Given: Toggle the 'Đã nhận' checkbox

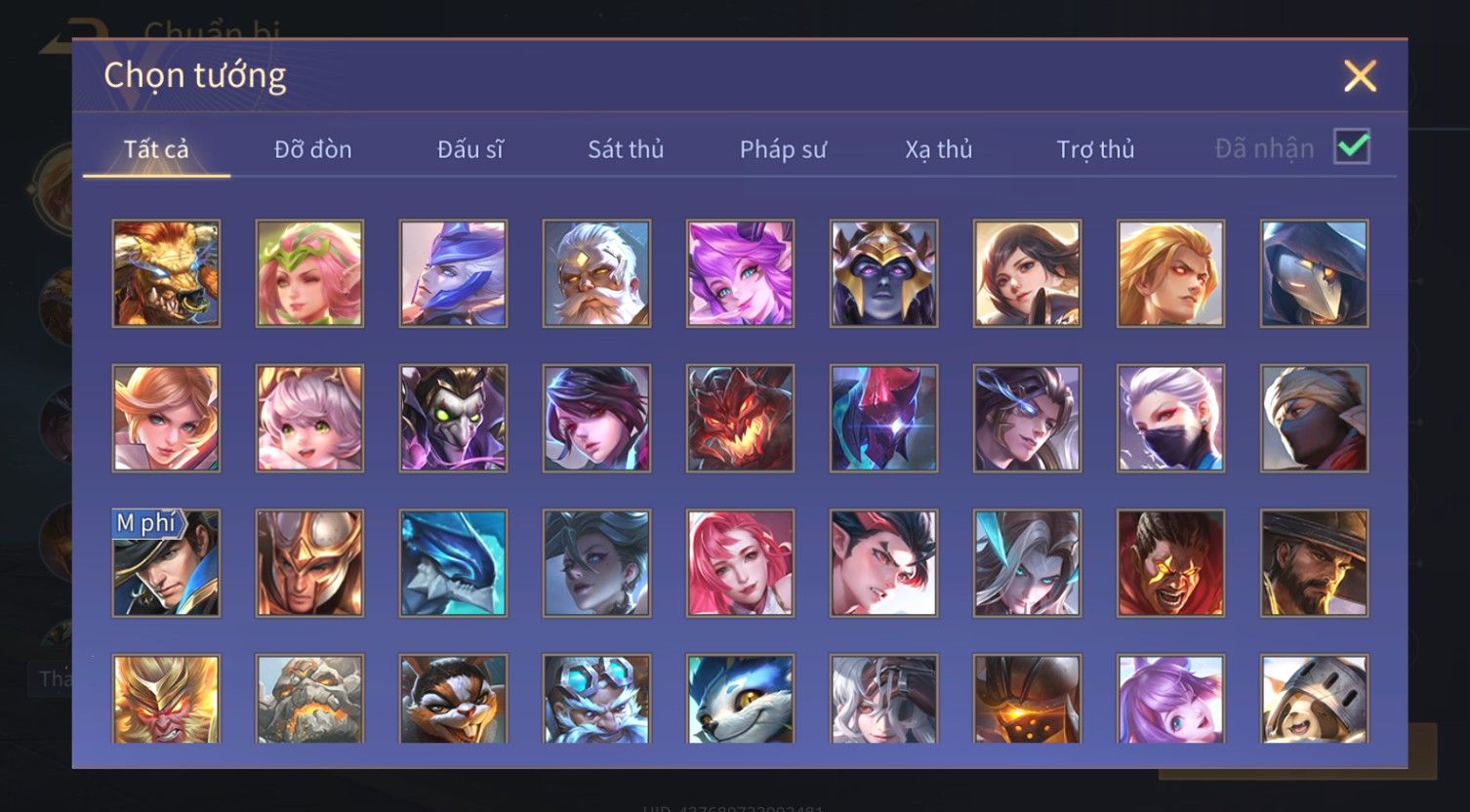Looking at the screenshot, I should pyautogui.click(x=1352, y=147).
